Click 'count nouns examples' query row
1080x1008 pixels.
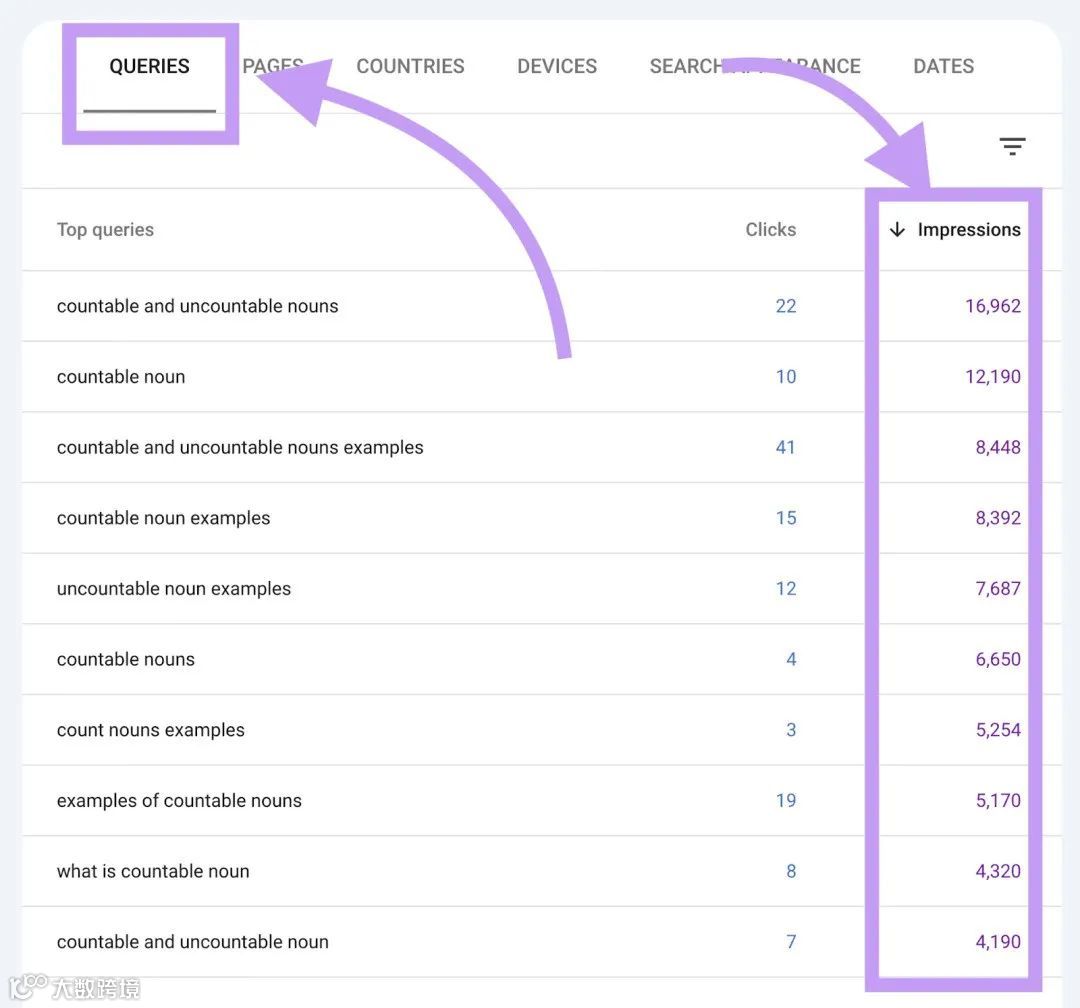(151, 730)
